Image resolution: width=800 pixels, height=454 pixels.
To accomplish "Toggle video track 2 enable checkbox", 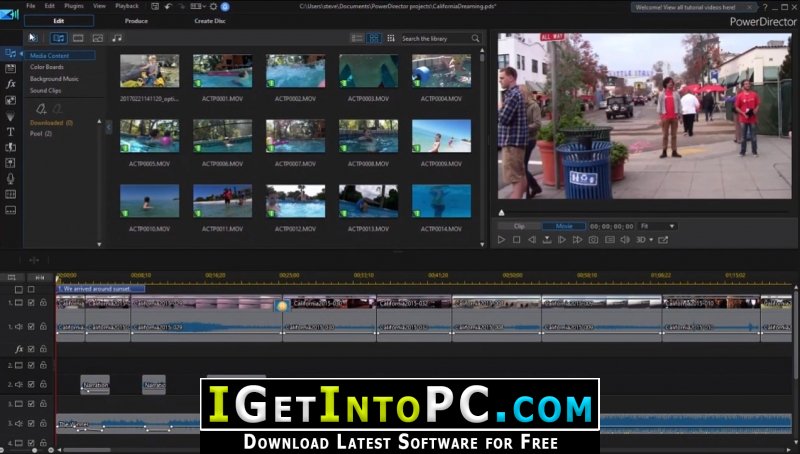I will coord(31,365).
